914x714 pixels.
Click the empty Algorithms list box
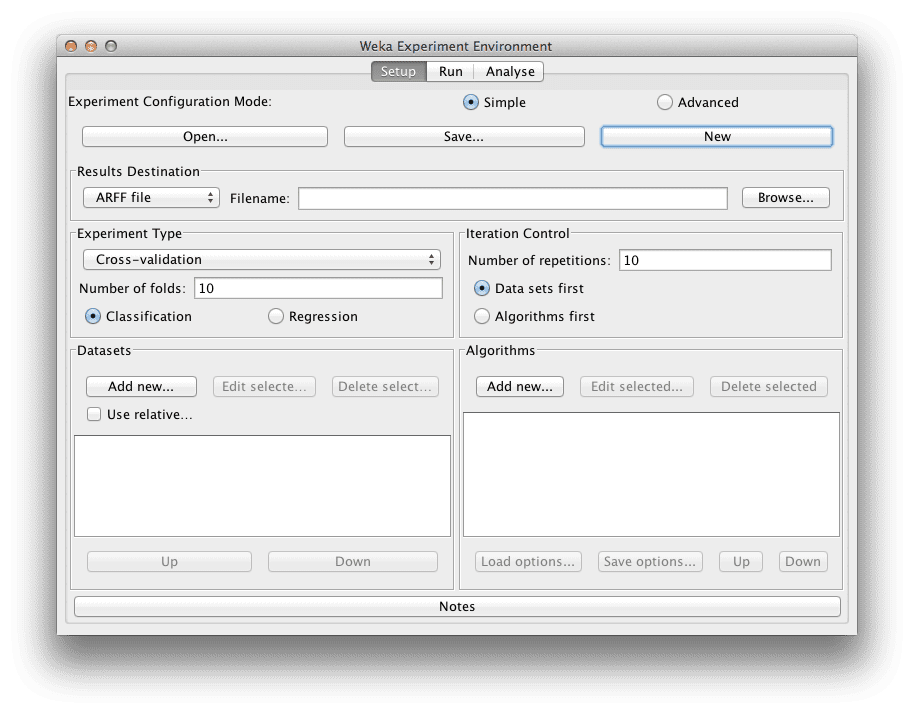652,474
